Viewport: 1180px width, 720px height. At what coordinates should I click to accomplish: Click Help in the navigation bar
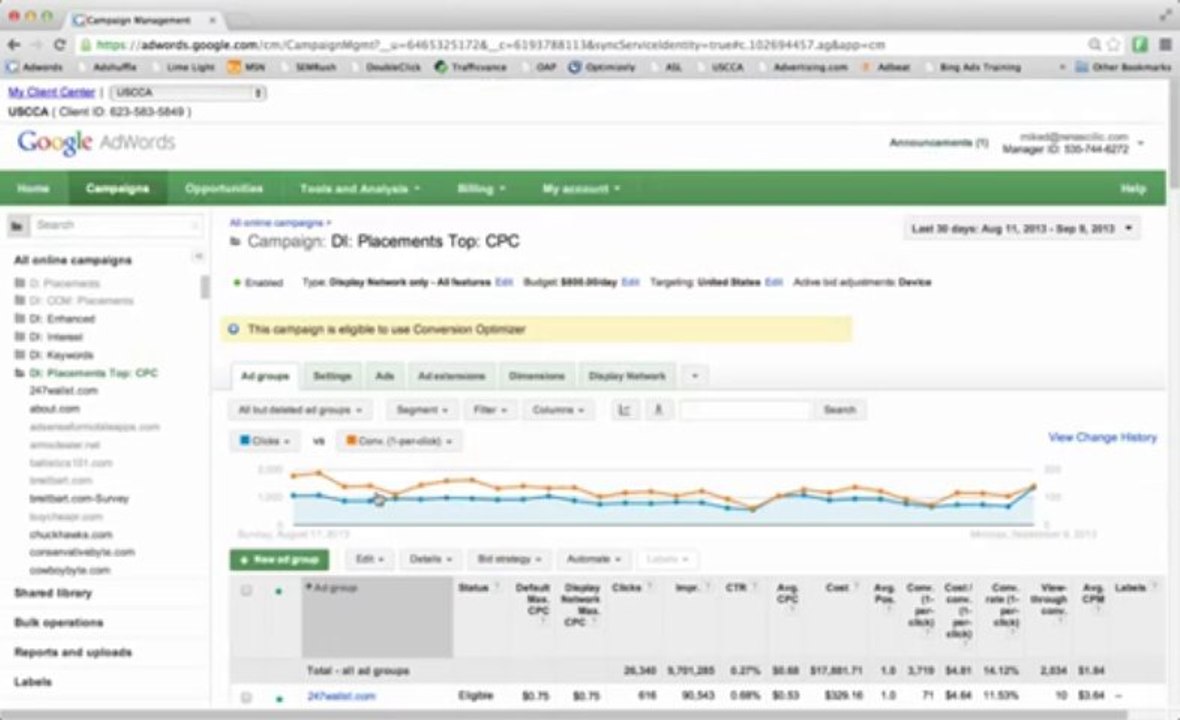click(x=1133, y=189)
